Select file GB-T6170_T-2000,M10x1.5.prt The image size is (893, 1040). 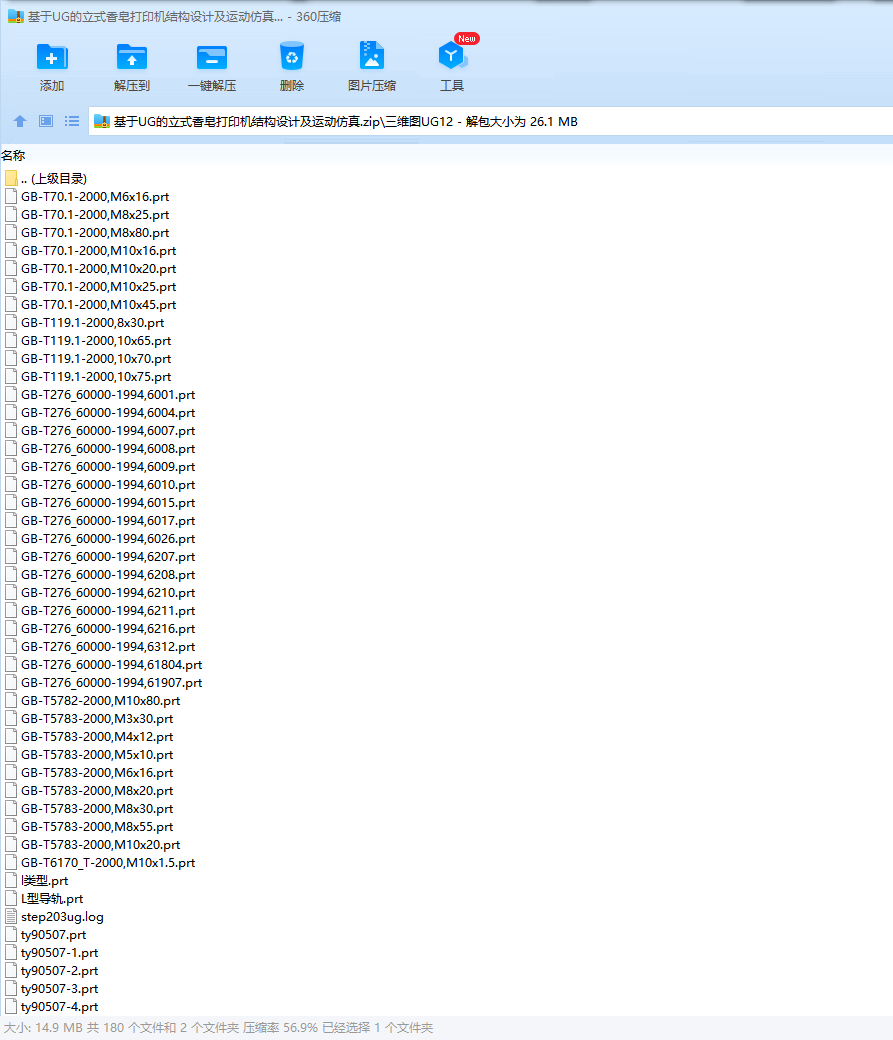(108, 863)
